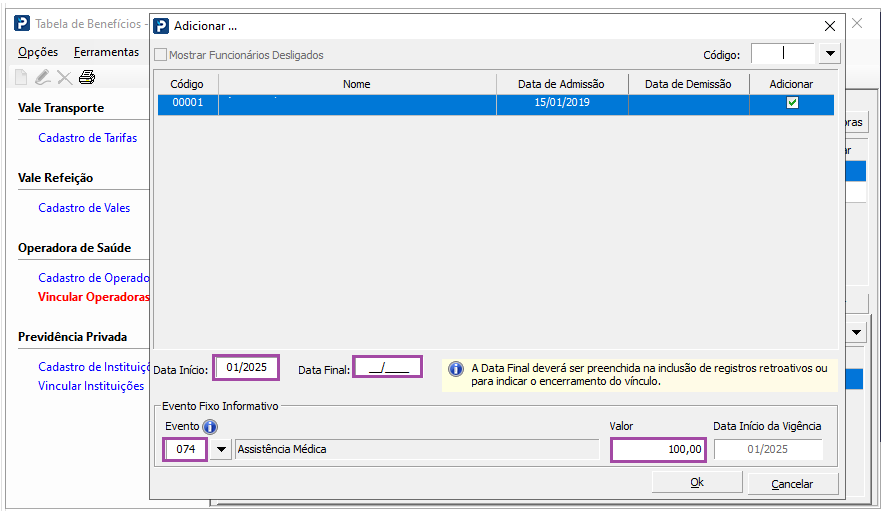Open Cadastro de Tarifas link
The height and width of the screenshot is (511, 885).
87,138
